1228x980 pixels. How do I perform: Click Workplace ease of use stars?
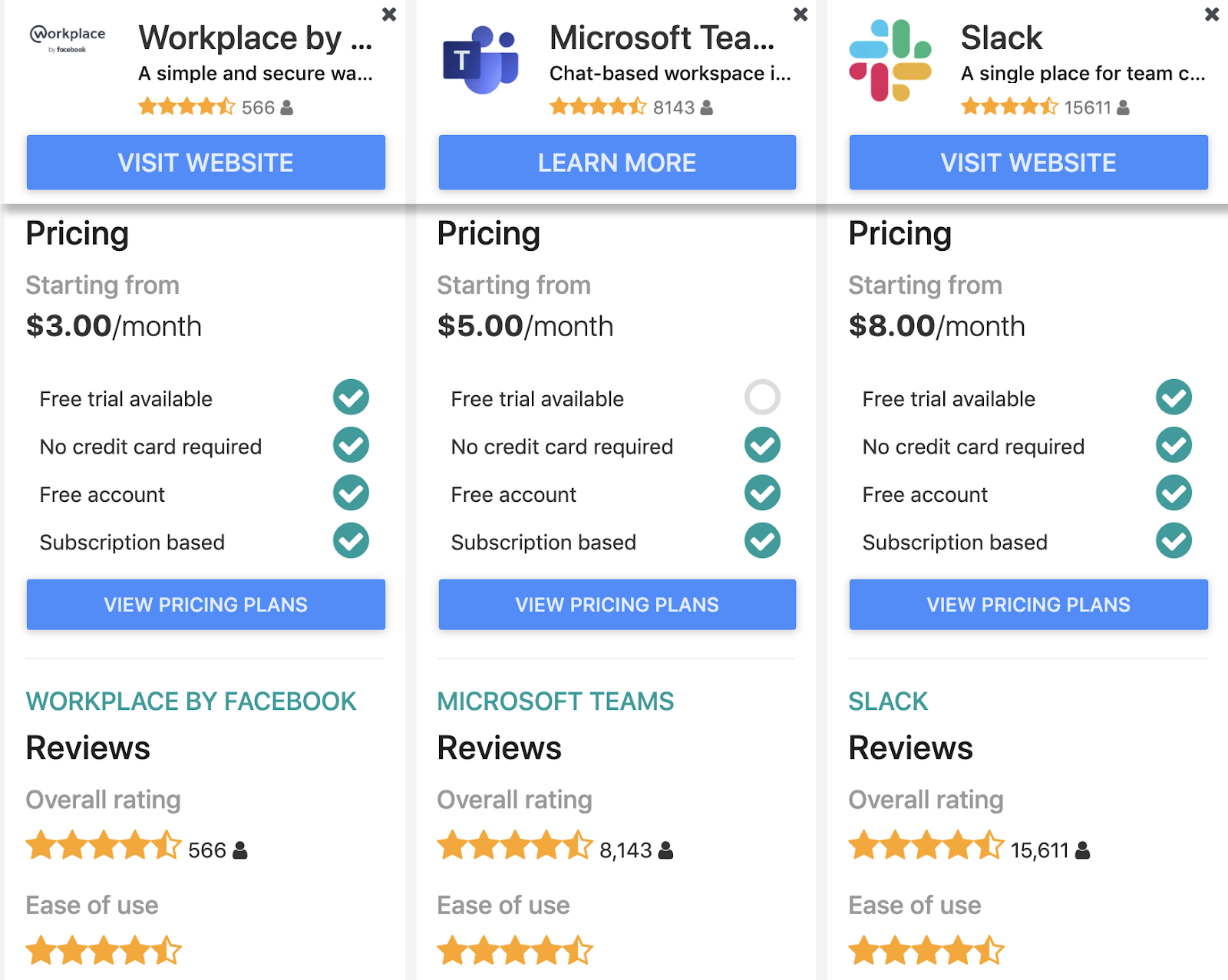point(104,951)
